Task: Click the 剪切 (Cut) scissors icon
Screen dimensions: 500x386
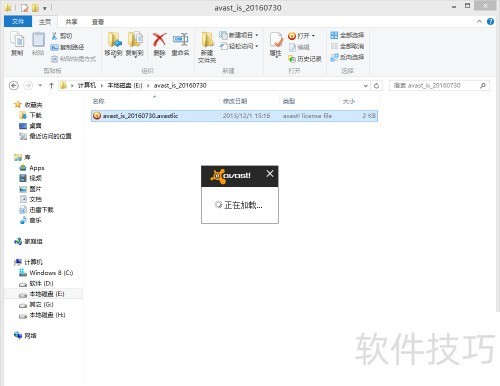Action: click(62, 36)
